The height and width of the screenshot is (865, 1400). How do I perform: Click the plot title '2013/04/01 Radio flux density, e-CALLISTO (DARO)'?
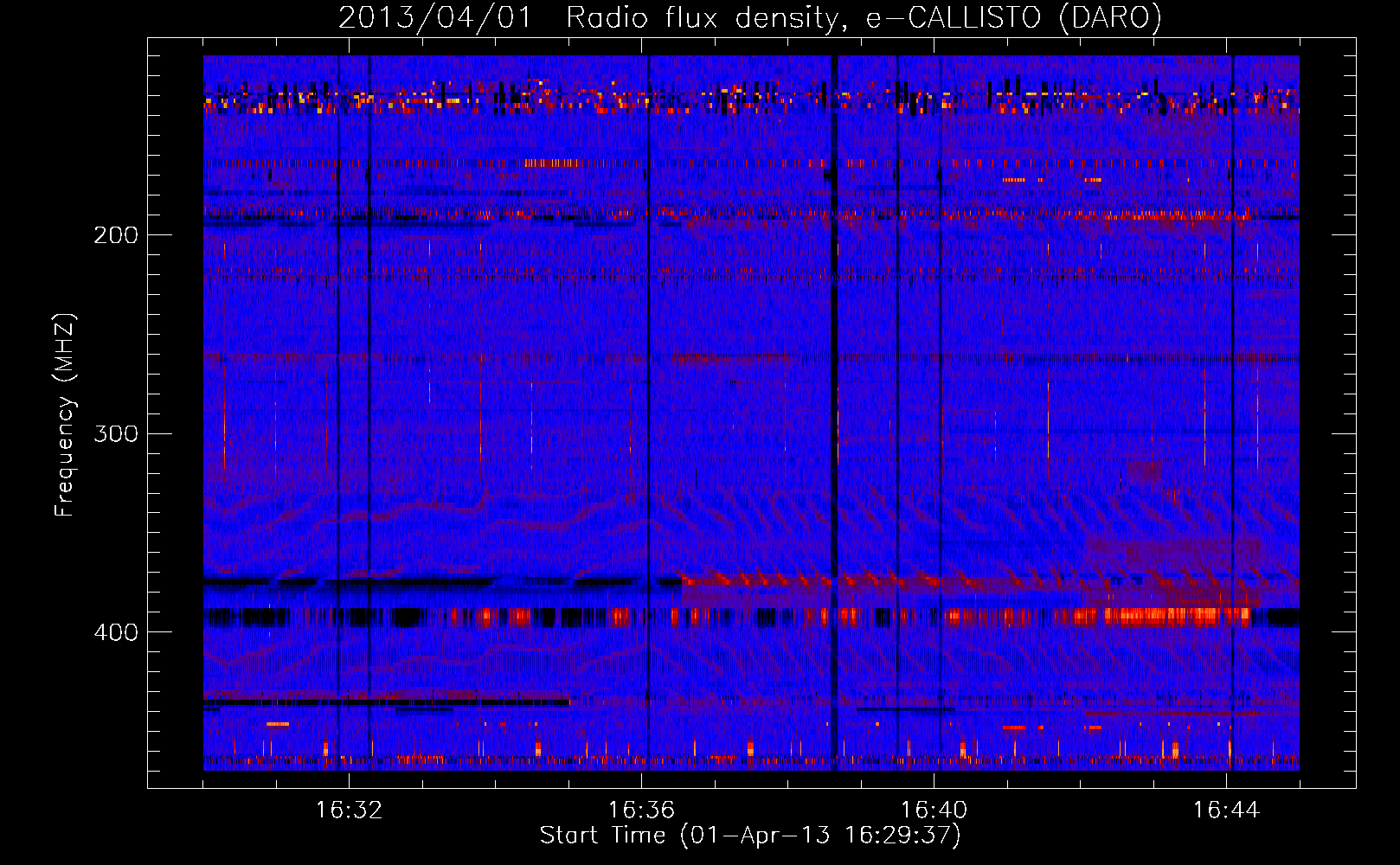[750, 17]
